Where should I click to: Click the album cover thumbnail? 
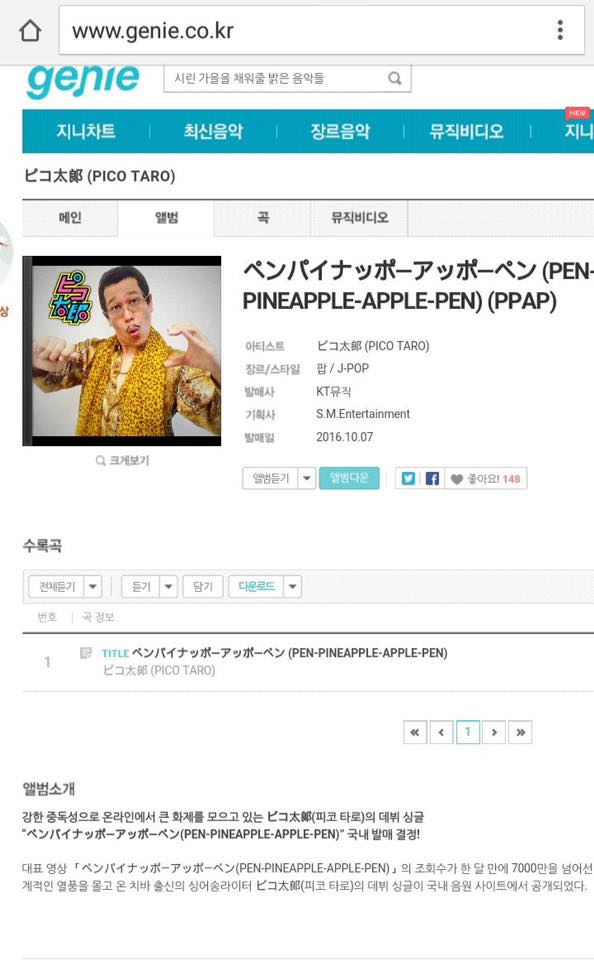pyautogui.click(x=122, y=351)
